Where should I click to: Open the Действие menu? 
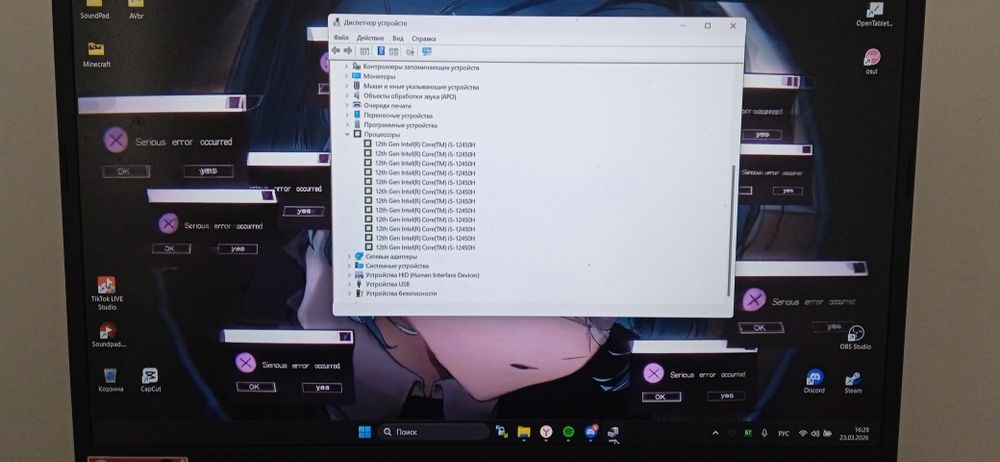(370, 38)
